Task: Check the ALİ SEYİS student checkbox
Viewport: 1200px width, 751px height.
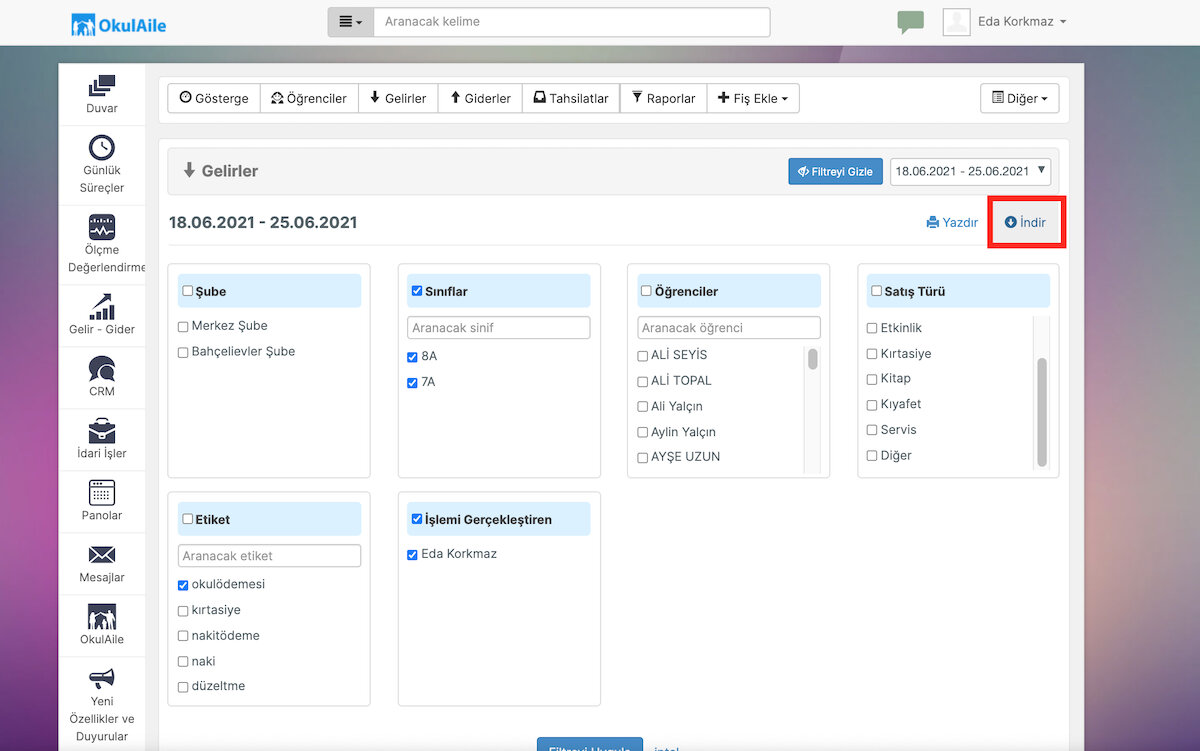Action: 643,355
